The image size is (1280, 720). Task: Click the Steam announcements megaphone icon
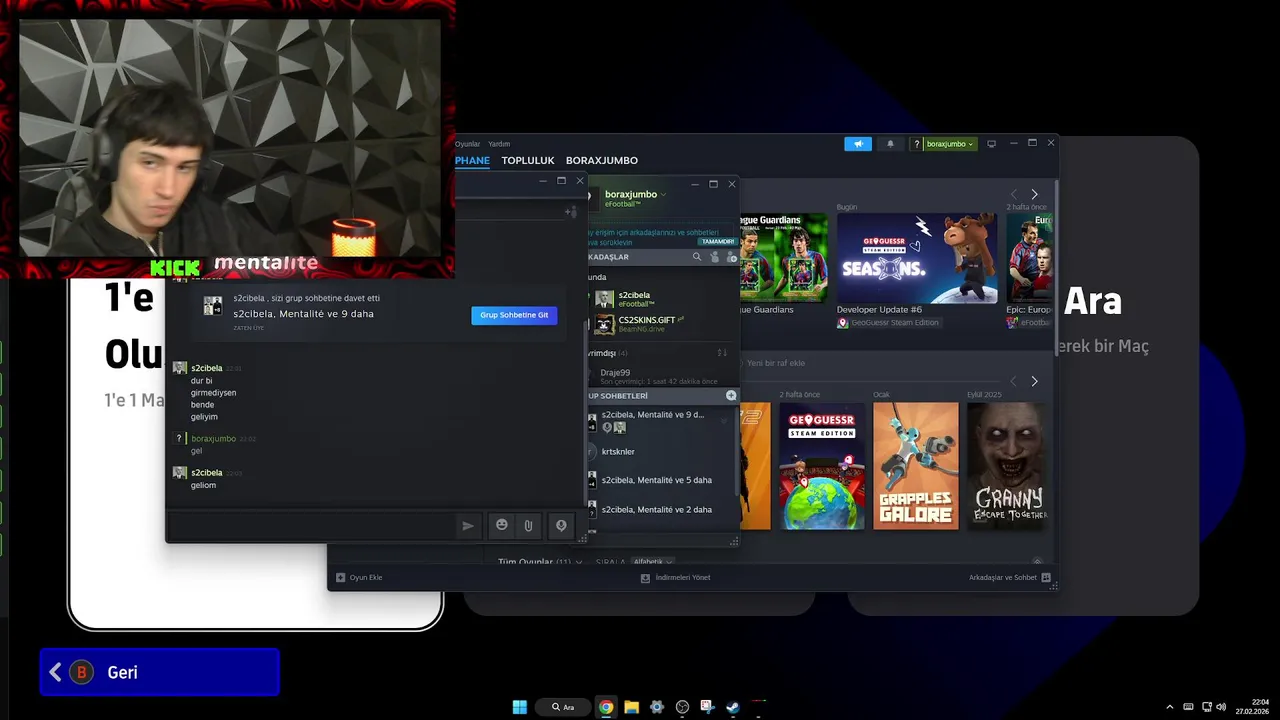(x=858, y=144)
